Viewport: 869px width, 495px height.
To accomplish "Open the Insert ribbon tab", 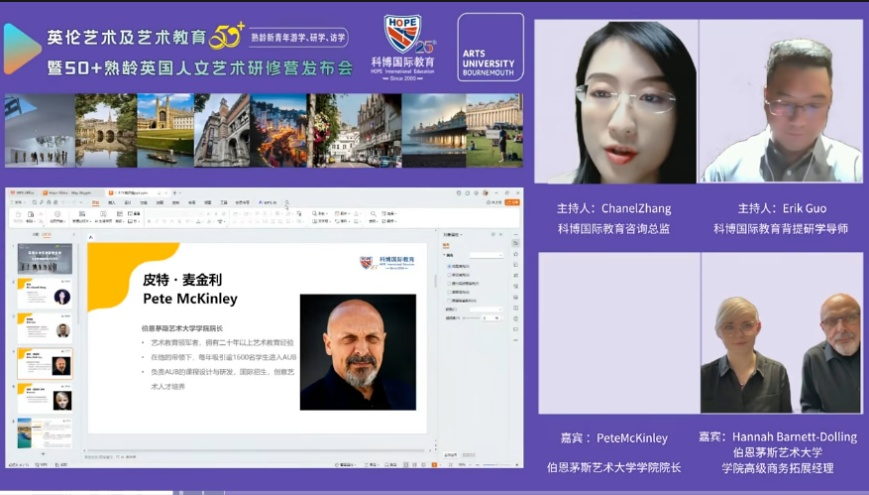I will pyautogui.click(x=112, y=202).
